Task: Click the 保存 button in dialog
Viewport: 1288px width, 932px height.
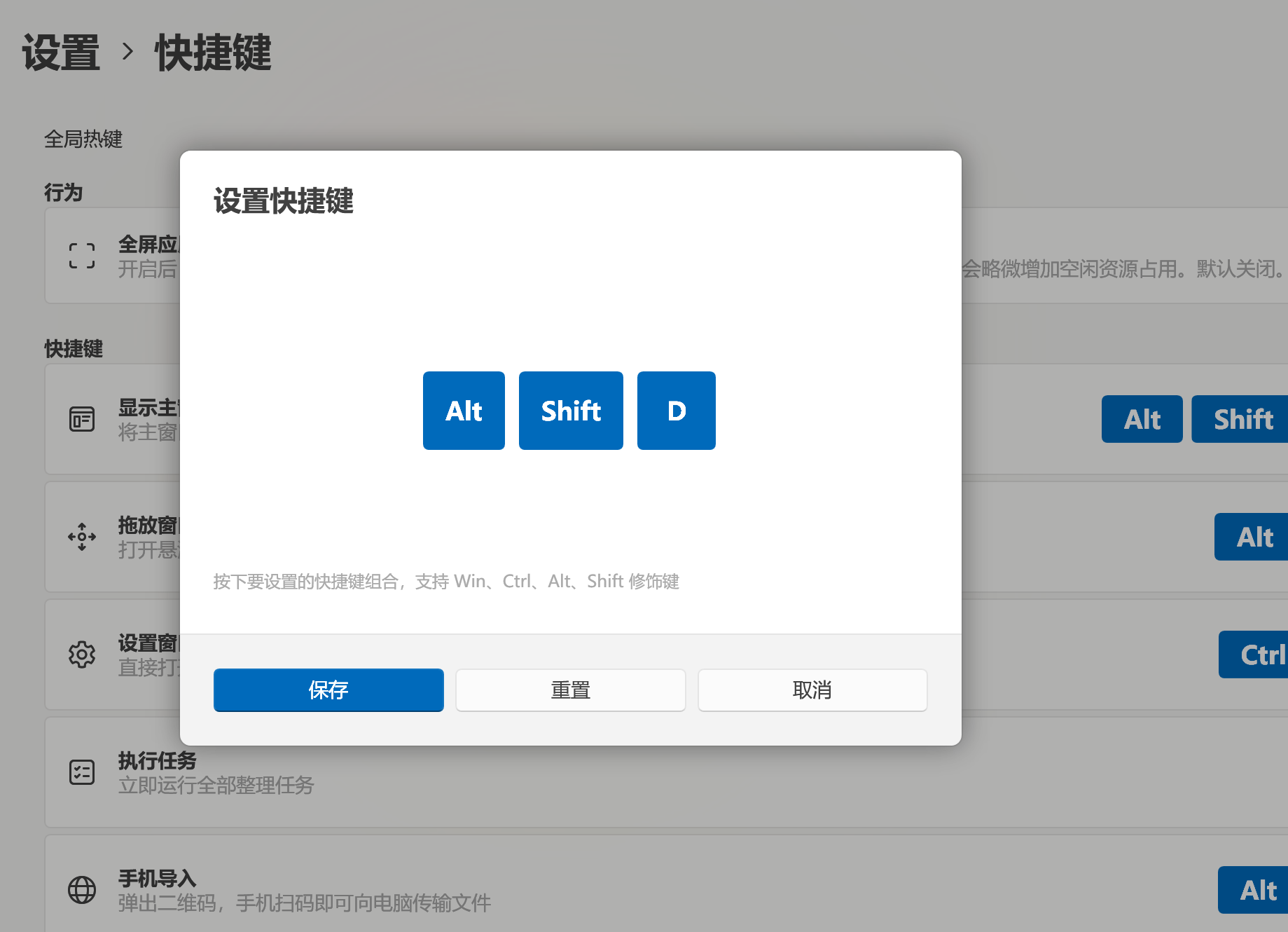Action: click(x=328, y=690)
